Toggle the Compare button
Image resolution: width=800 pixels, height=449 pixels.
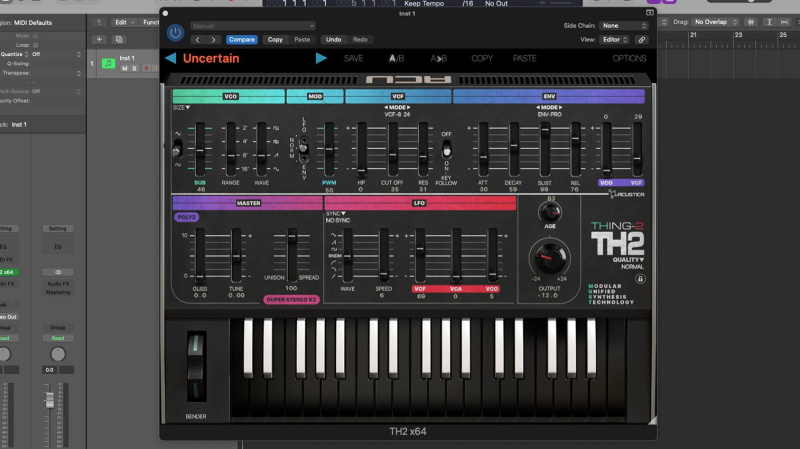(x=241, y=39)
